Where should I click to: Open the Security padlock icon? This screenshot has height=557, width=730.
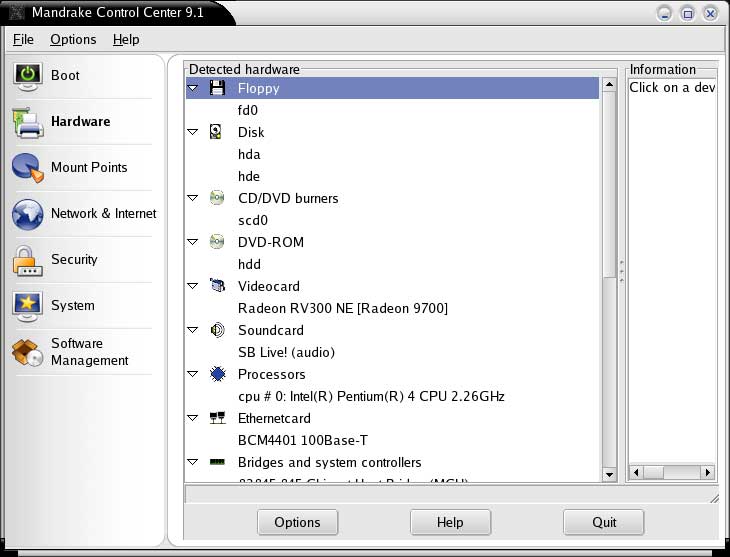point(28,260)
